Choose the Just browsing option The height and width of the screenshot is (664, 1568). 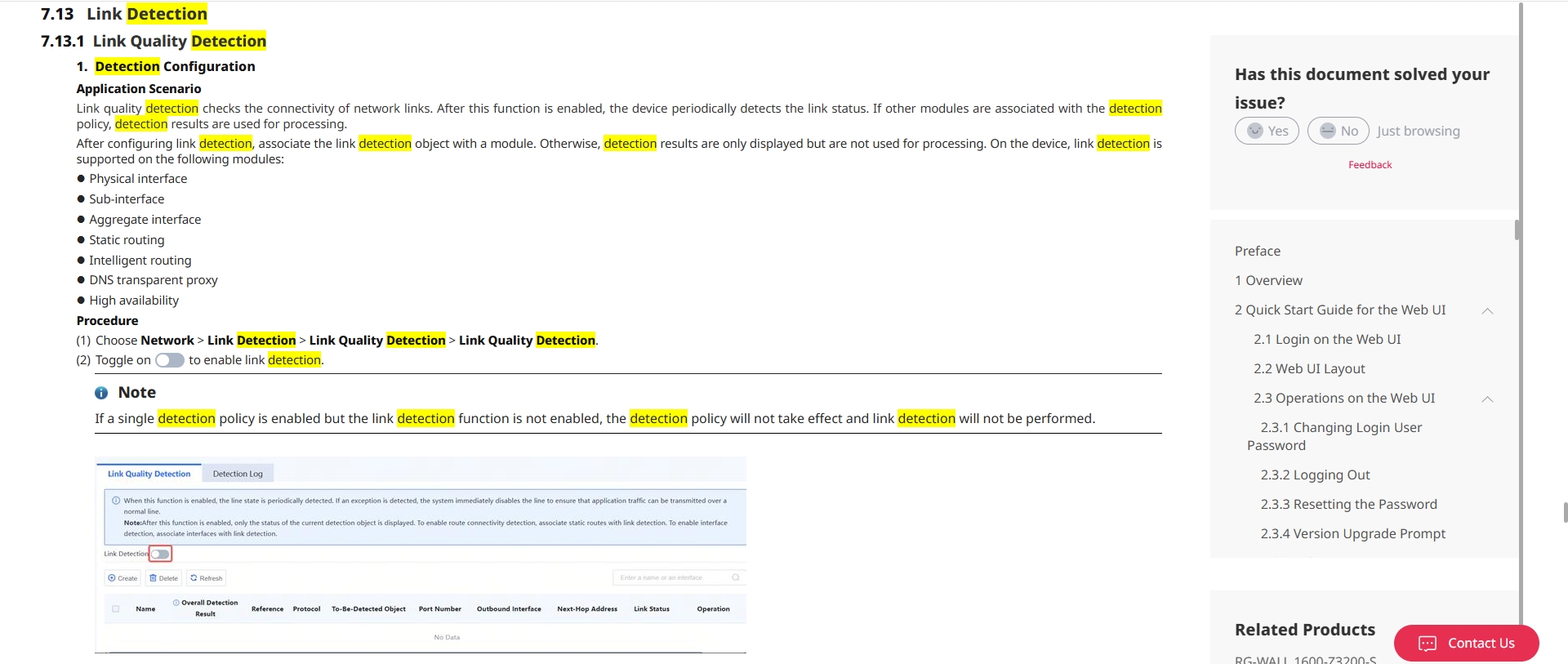point(1418,131)
